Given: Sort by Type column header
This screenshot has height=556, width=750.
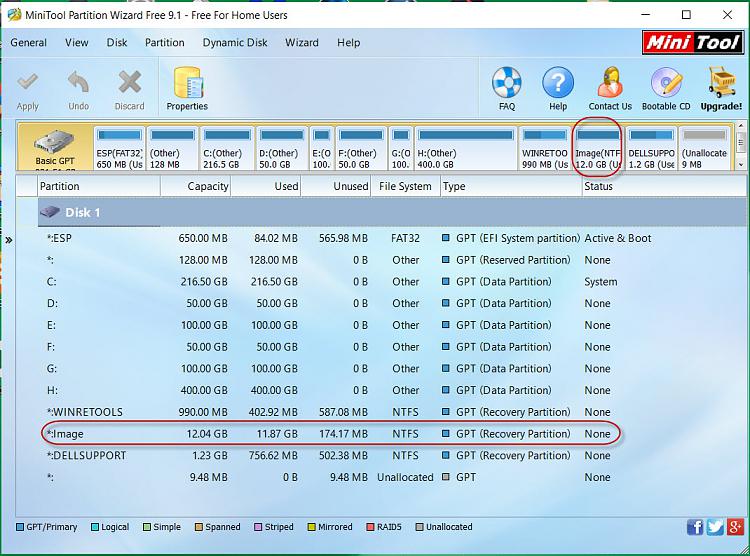Looking at the screenshot, I should pyautogui.click(x=510, y=186).
